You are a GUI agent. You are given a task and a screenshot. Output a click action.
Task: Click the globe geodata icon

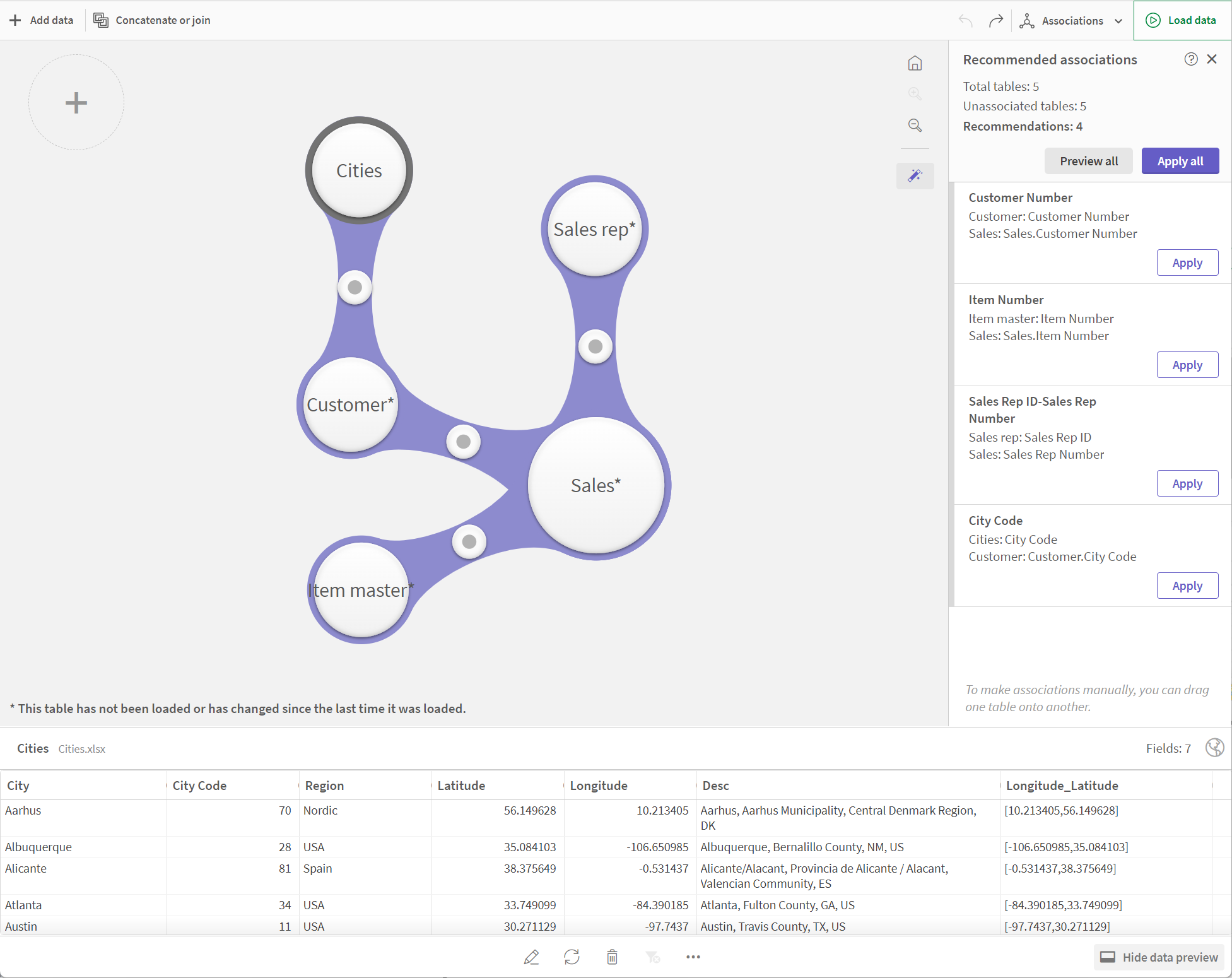coord(1214,748)
